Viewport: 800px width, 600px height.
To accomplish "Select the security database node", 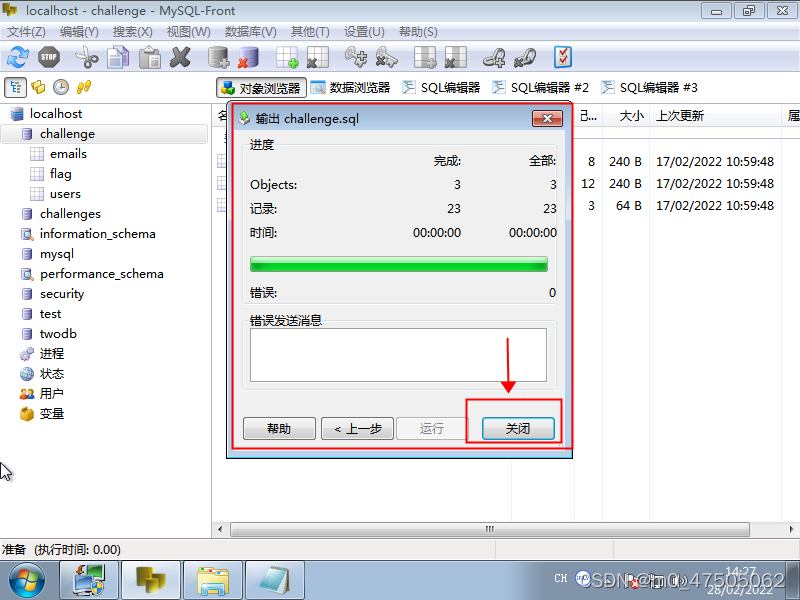I will coord(62,294).
